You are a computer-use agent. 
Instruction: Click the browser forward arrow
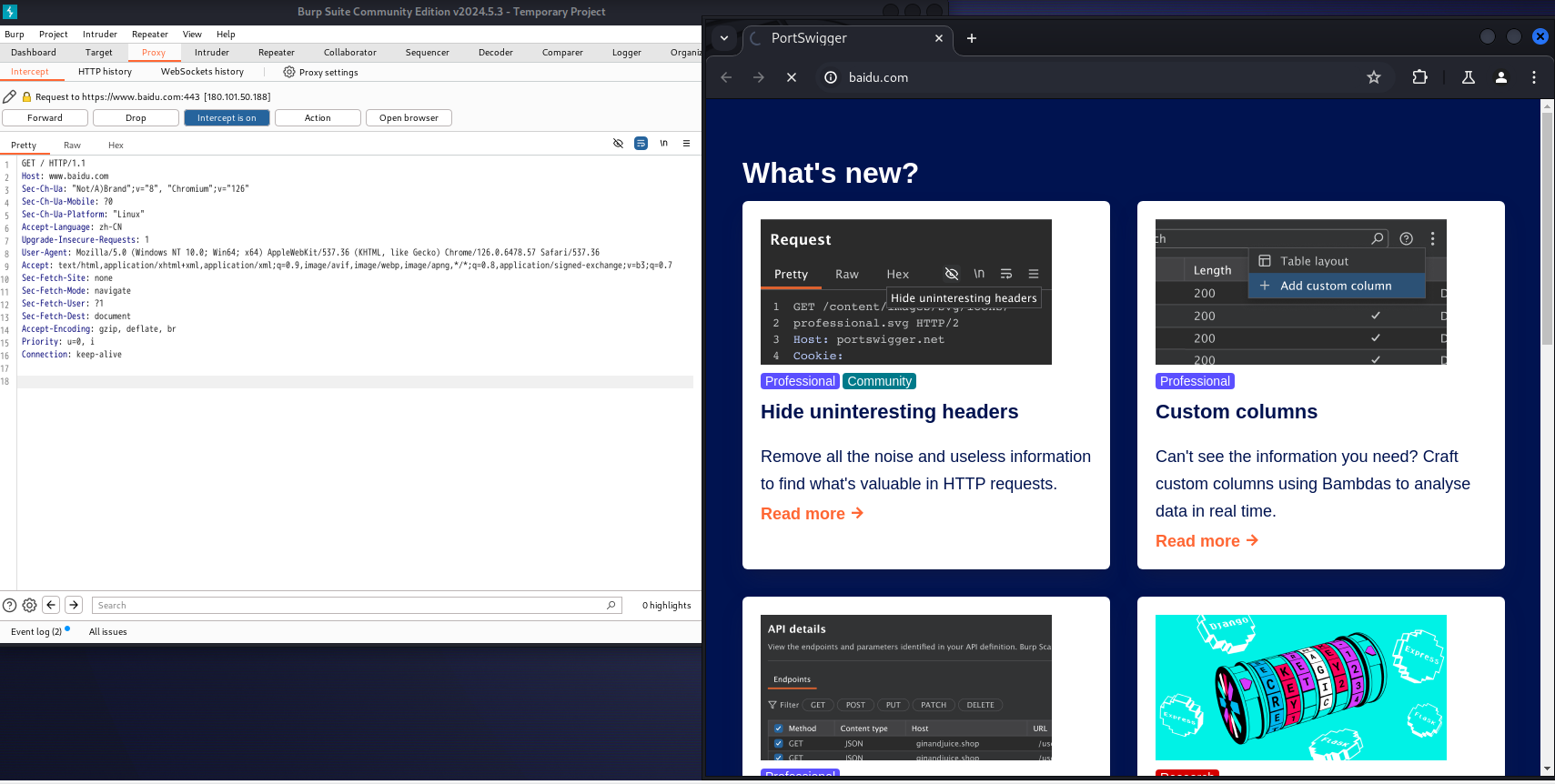click(x=759, y=77)
